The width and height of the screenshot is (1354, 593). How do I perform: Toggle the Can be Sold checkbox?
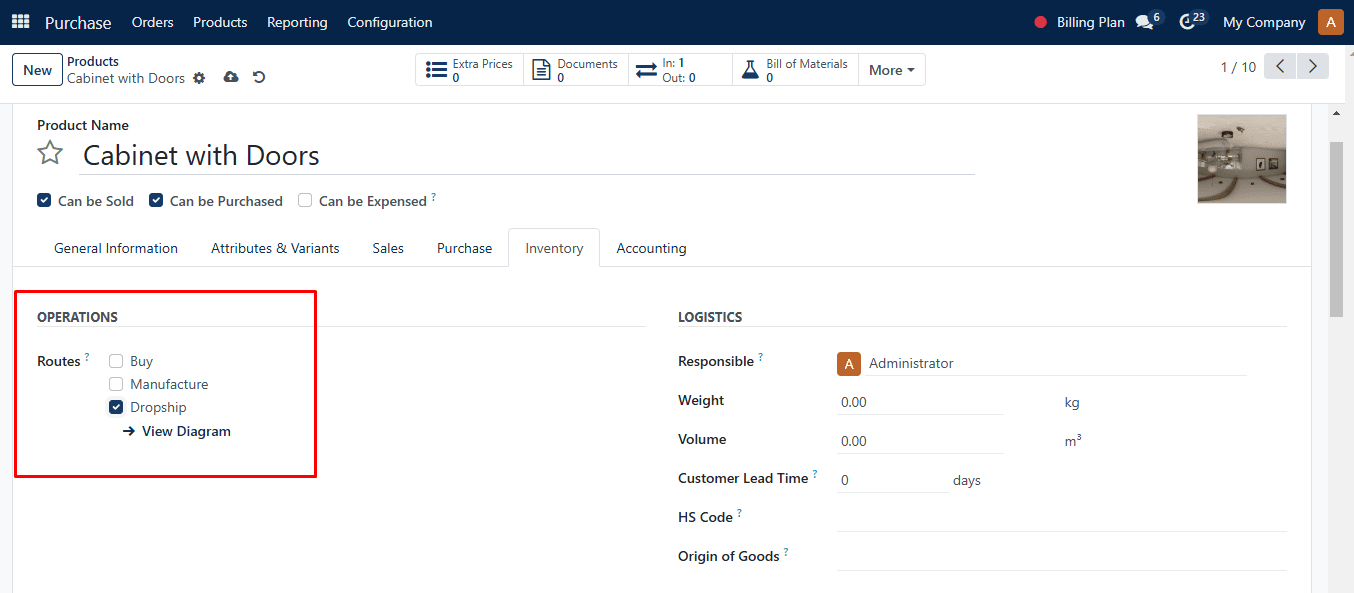44,200
